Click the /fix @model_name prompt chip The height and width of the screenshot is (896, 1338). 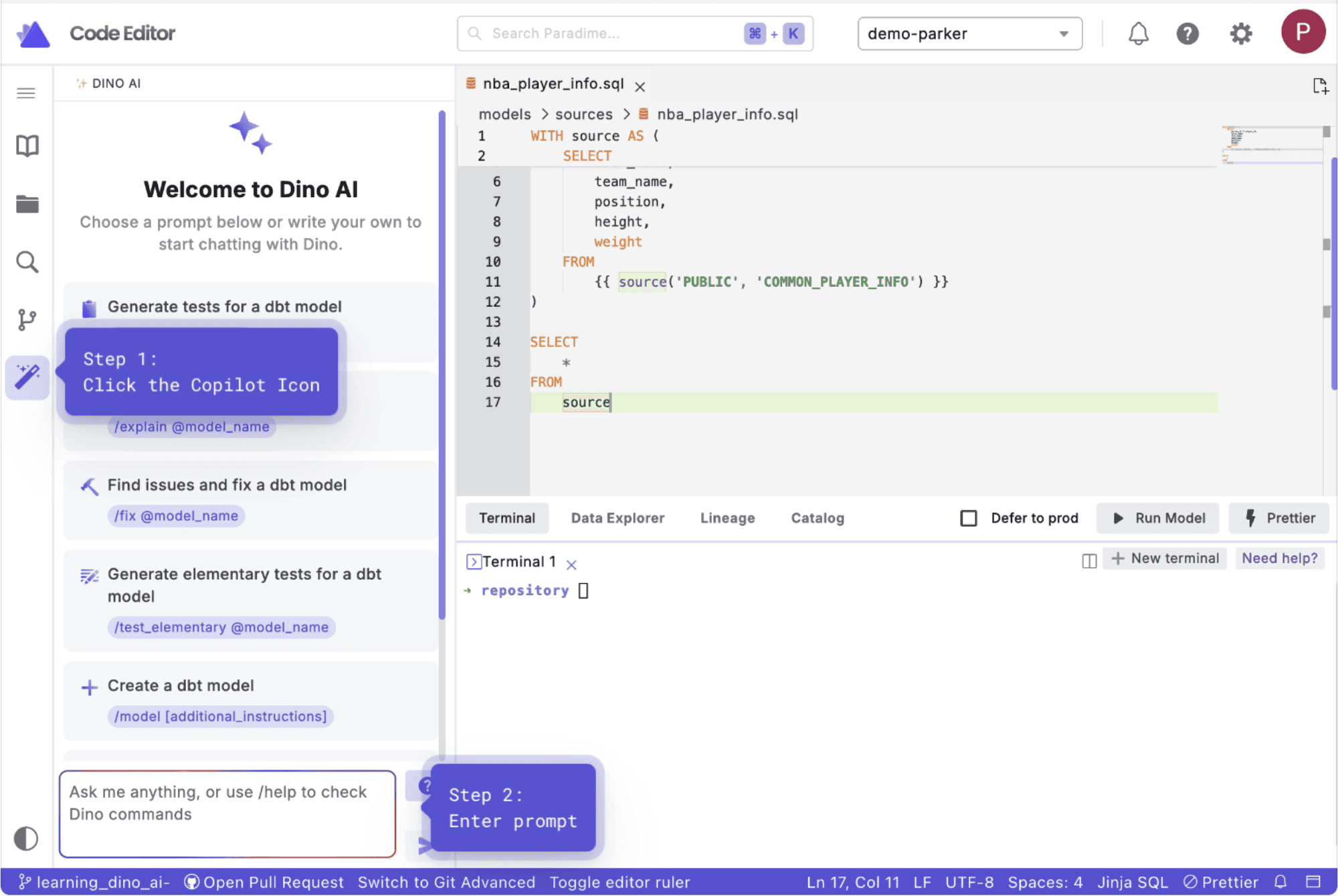[x=176, y=516]
